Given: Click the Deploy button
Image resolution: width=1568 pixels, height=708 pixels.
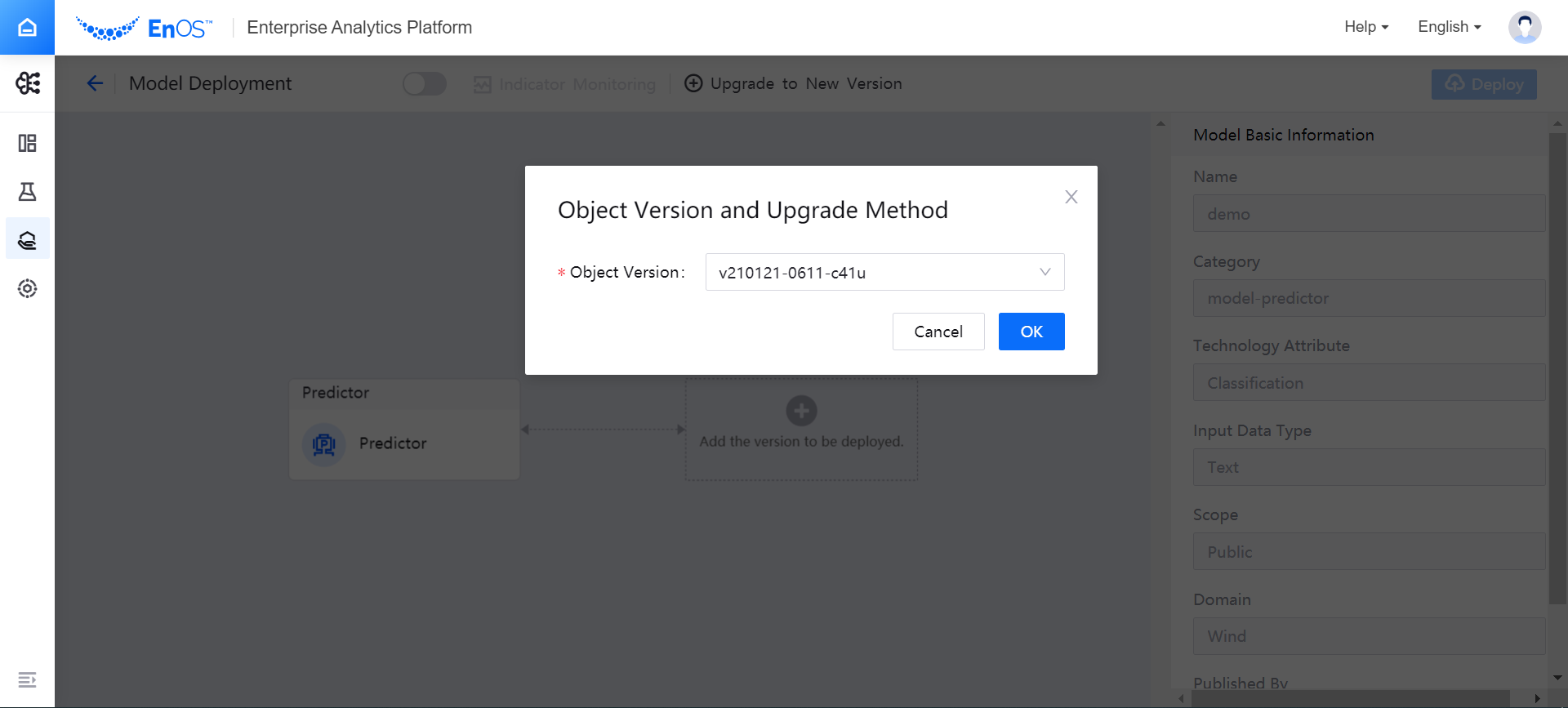Looking at the screenshot, I should coord(1484,84).
